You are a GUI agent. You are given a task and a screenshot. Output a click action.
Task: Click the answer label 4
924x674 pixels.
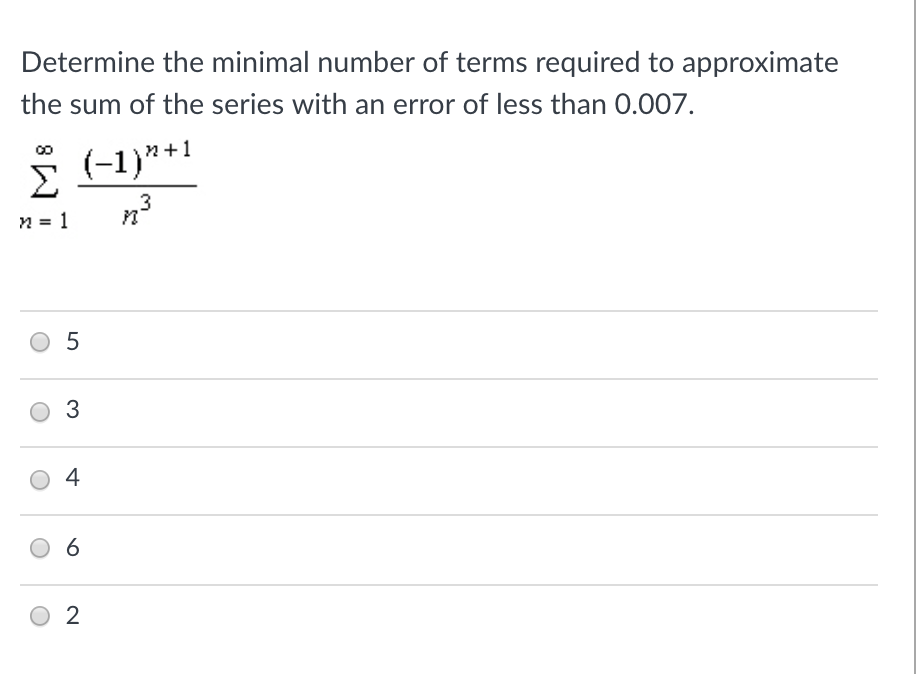click(x=71, y=479)
